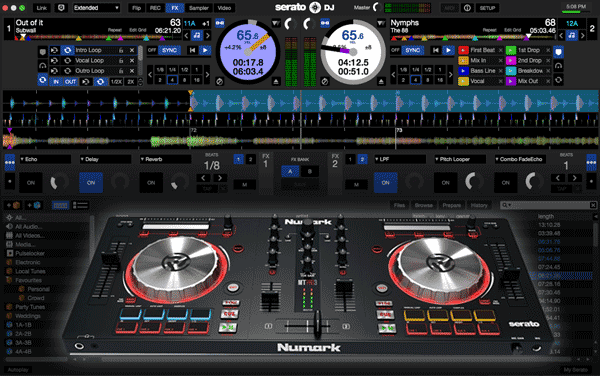600x376 pixels.
Task: Open the Flip panel
Action: pyautogui.click(x=136, y=8)
